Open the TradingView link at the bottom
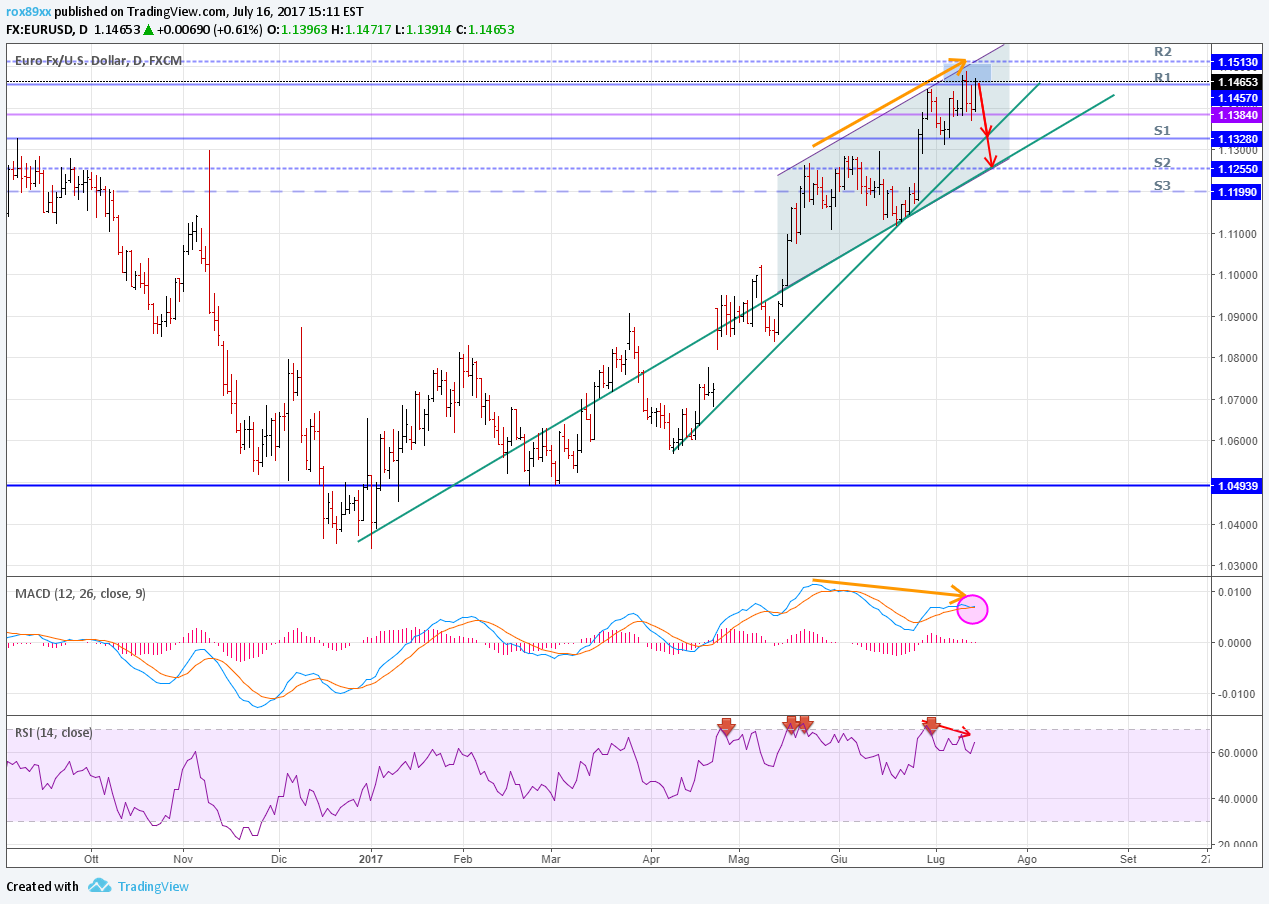Screen dimensions: 1269x904 [x=152, y=886]
